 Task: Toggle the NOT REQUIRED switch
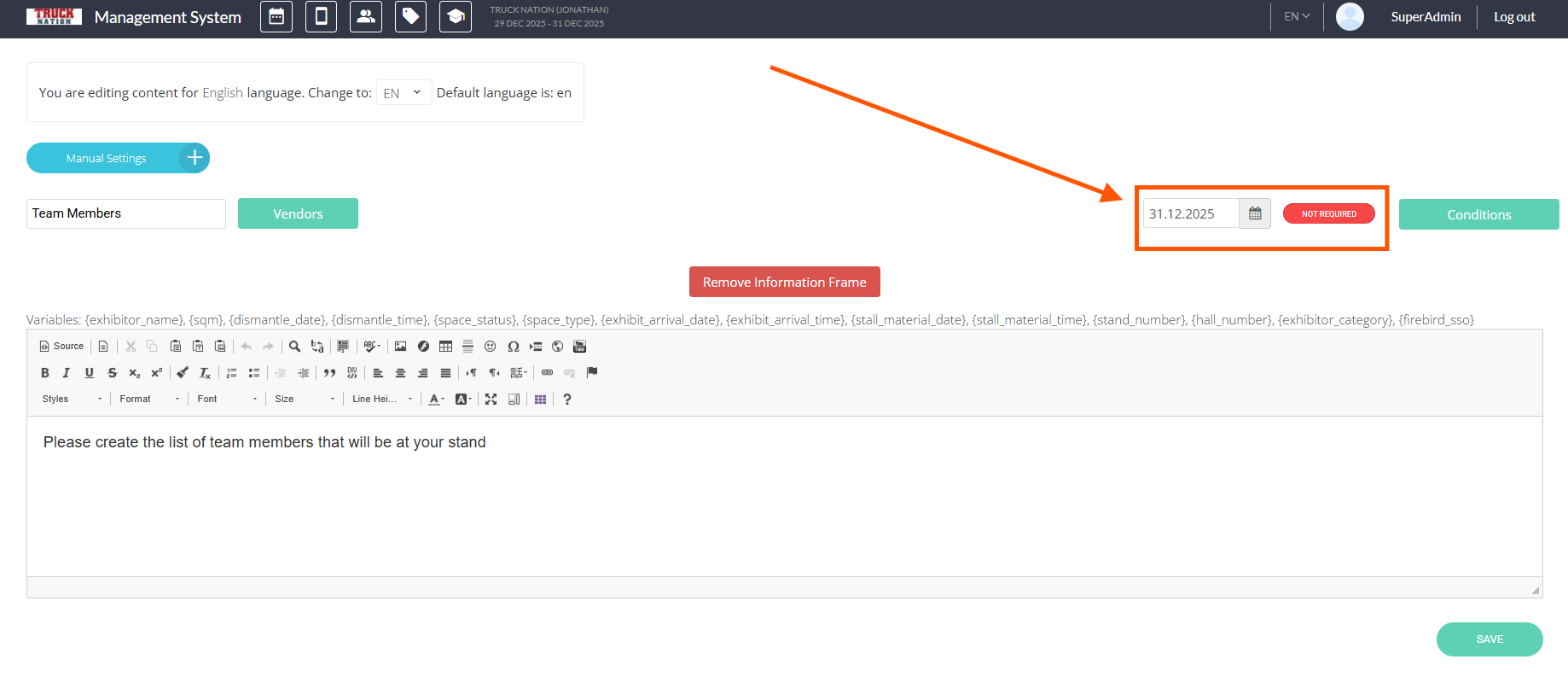[1328, 213]
